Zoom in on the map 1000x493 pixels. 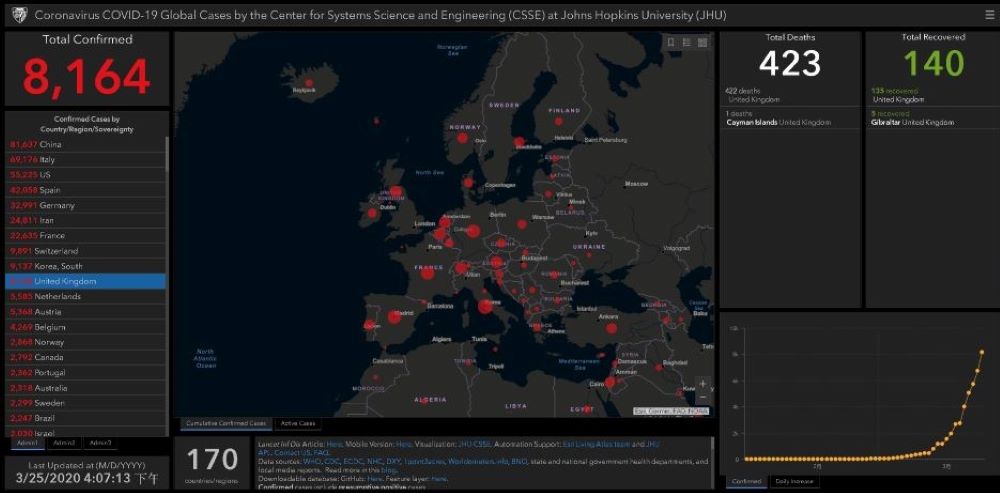point(703,384)
